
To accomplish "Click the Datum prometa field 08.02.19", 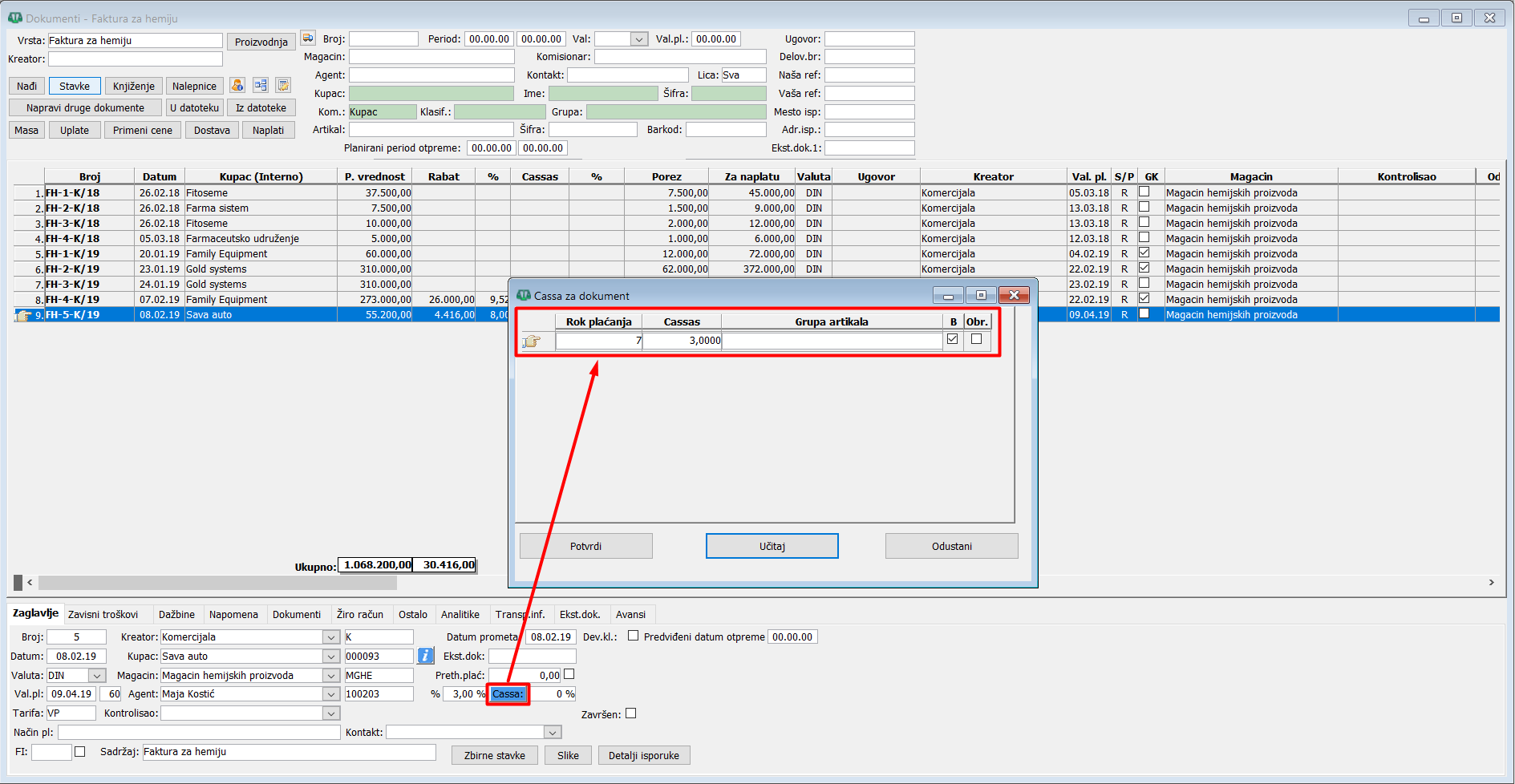I will click(551, 637).
